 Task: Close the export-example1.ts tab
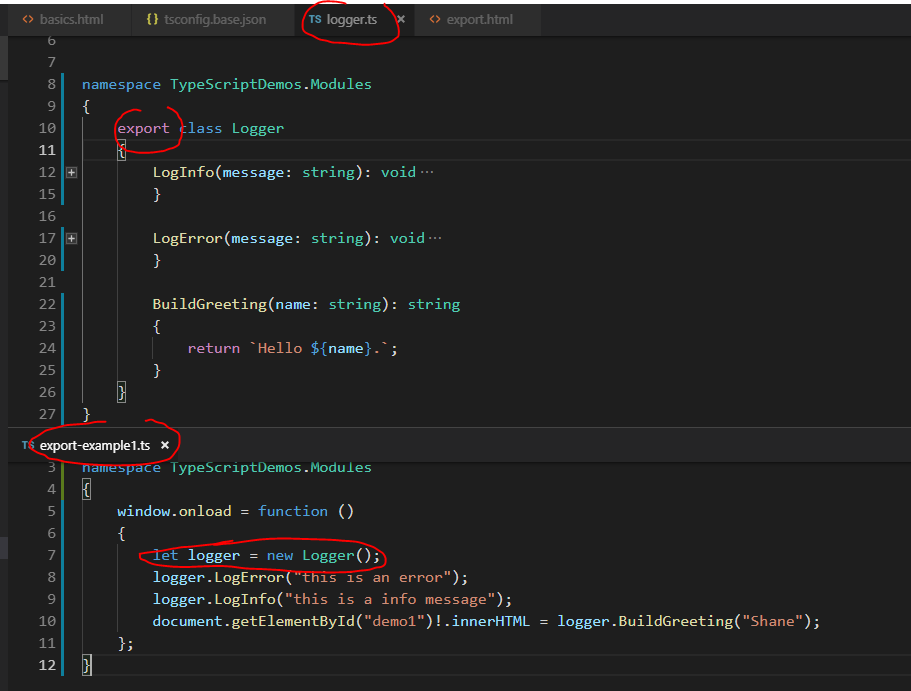(165, 445)
